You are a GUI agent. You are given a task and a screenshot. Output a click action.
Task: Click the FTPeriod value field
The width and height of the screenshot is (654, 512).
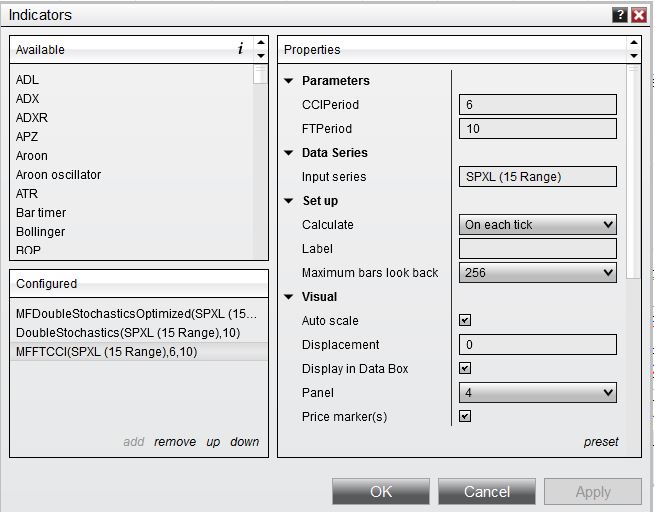[538, 129]
